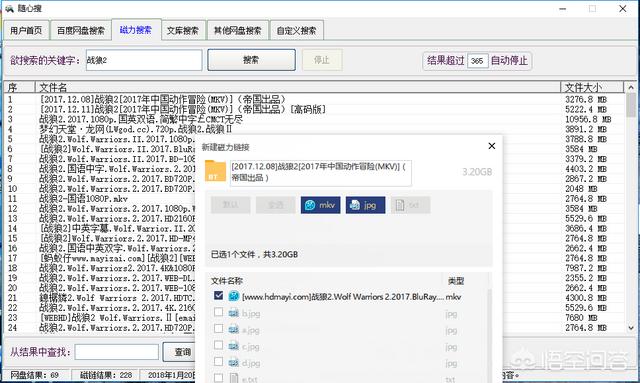The image size is (640, 383).
Task: Click 磁链结果: 228 status entry
Action: [106, 375]
